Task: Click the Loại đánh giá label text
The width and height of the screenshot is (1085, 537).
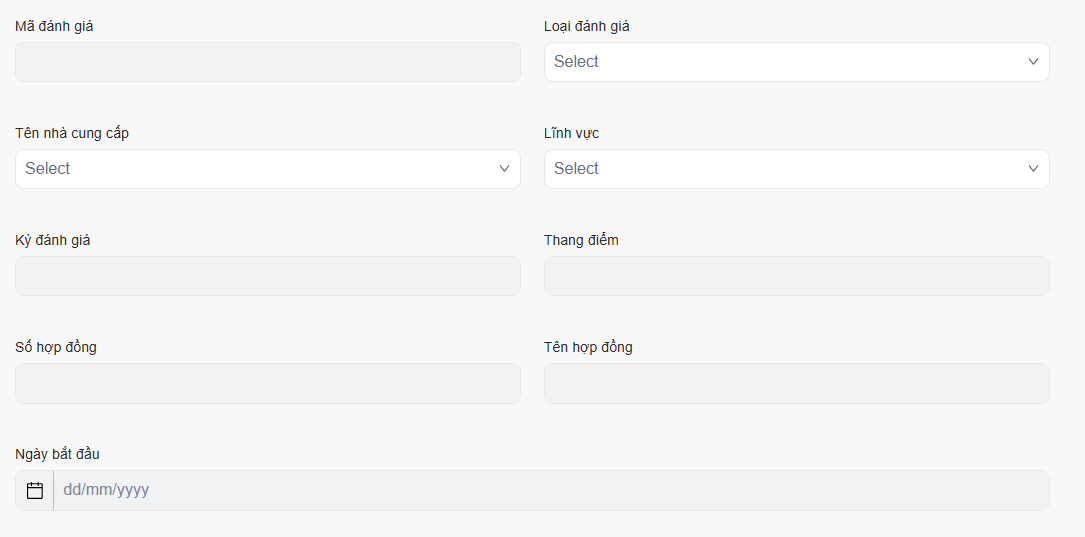Action: (587, 26)
